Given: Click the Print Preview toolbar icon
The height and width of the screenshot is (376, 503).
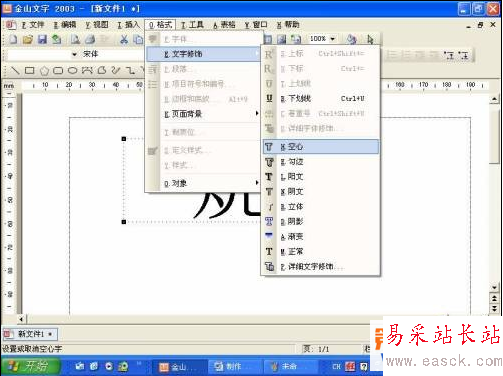Looking at the screenshot, I should coord(75,40).
